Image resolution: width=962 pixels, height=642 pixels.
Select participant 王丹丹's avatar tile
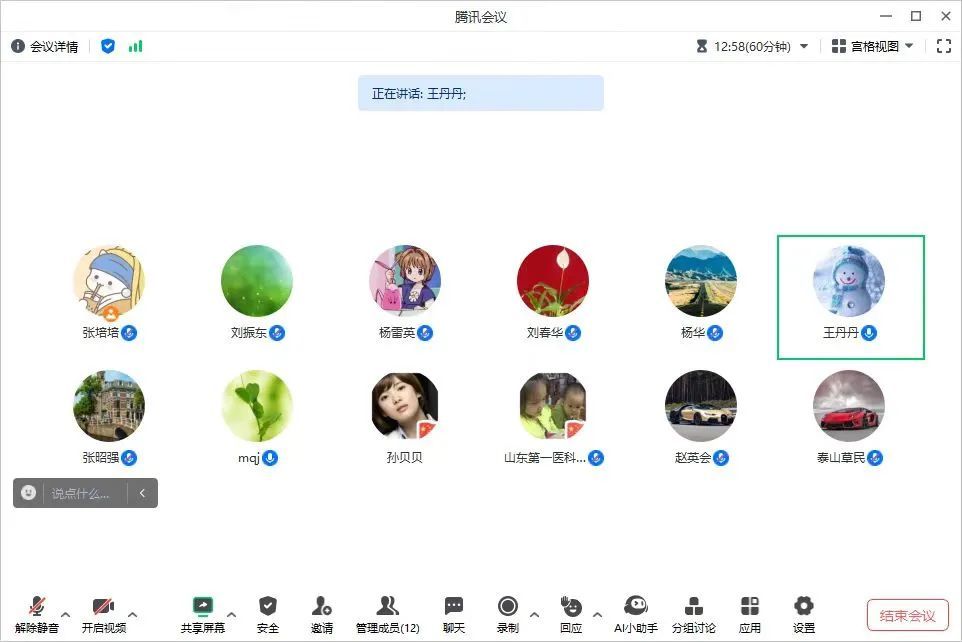pos(849,282)
